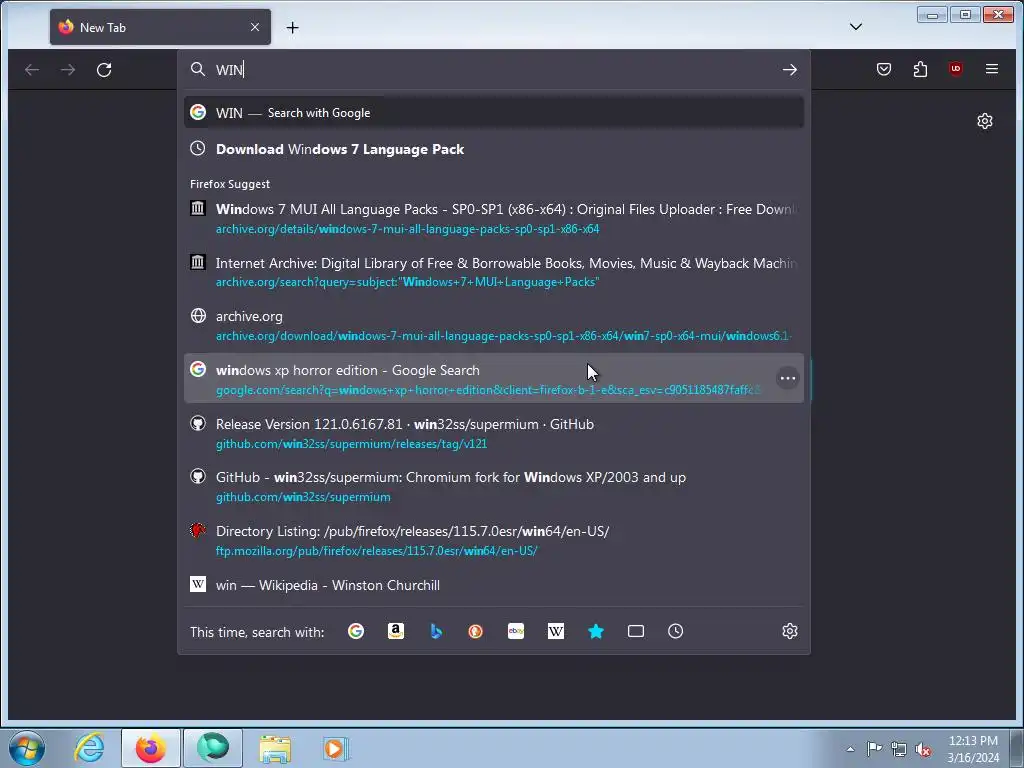Open Internet Archive Digital Library result
The image size is (1024, 768).
[x=494, y=272]
